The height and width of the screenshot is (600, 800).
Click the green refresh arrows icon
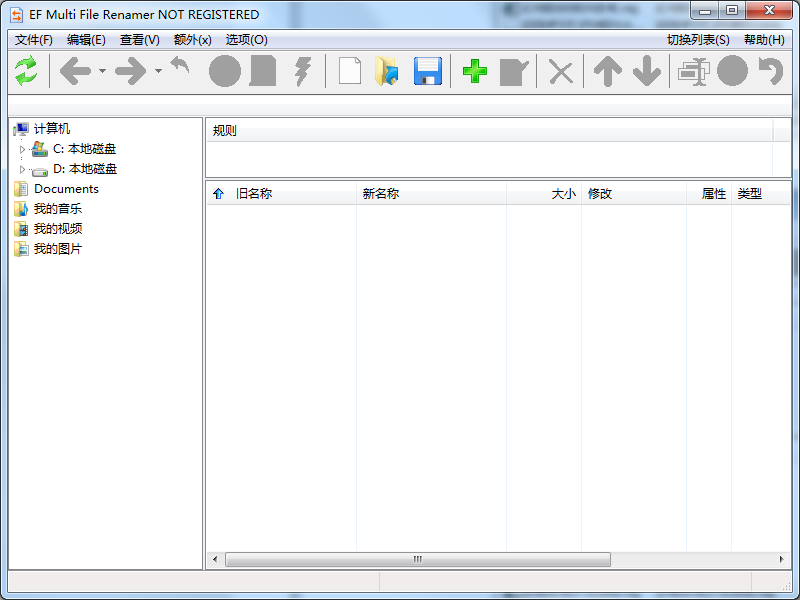[26, 71]
